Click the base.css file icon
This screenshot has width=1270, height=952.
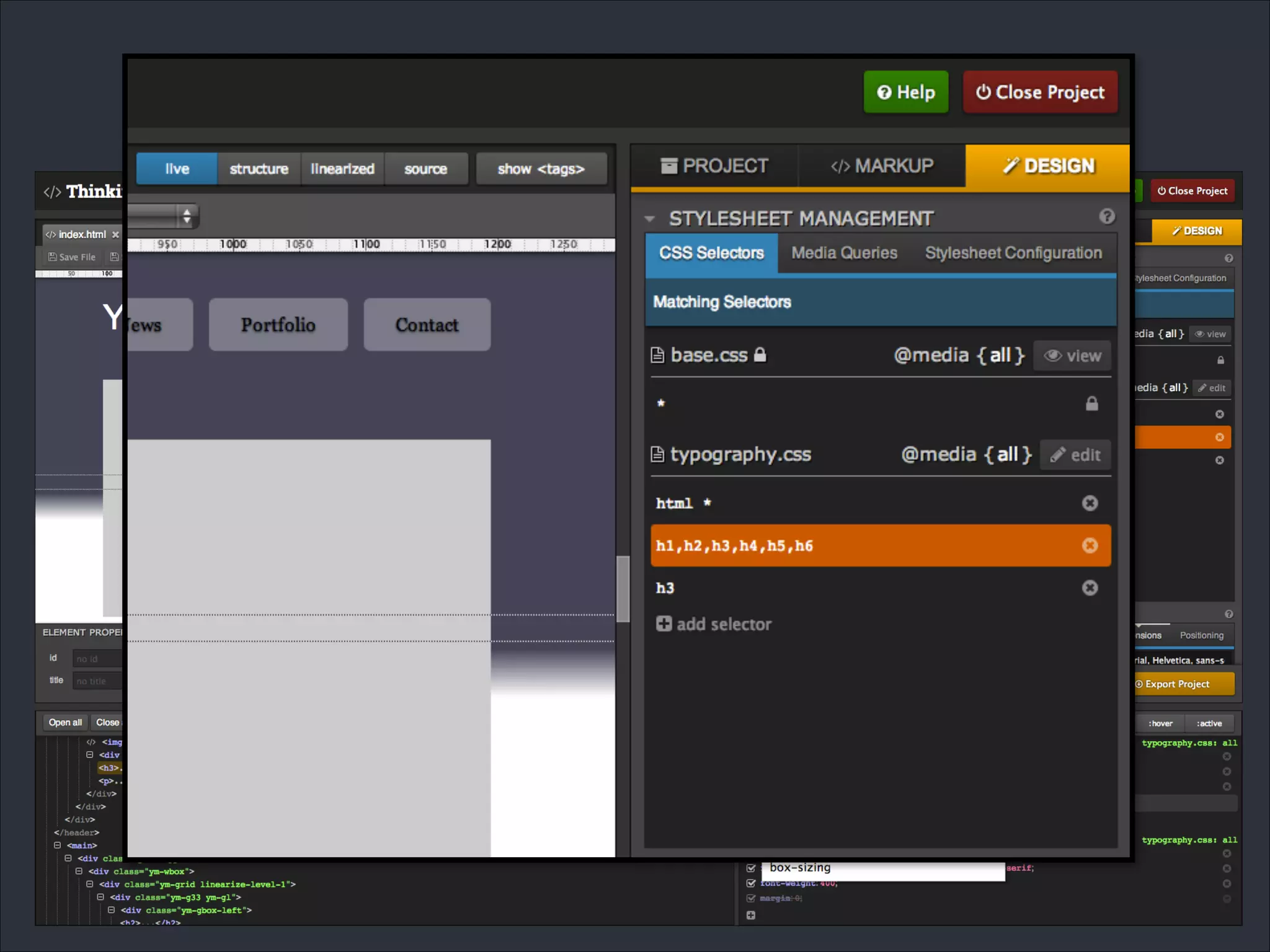(x=657, y=355)
